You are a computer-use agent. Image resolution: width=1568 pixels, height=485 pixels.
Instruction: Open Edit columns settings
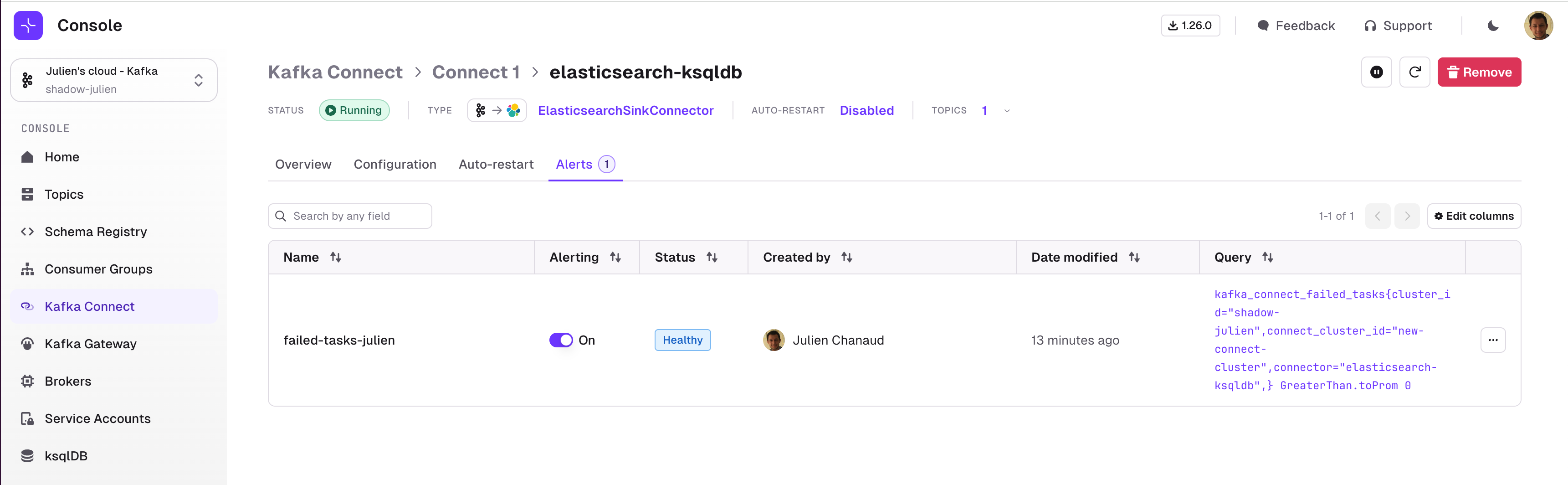click(x=1474, y=217)
